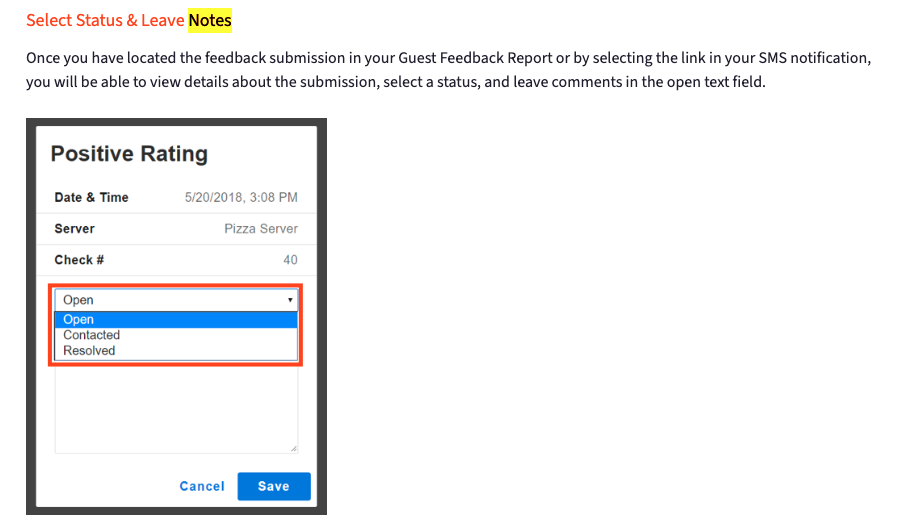
Task: Click the Pizza Server value
Action: (261, 228)
